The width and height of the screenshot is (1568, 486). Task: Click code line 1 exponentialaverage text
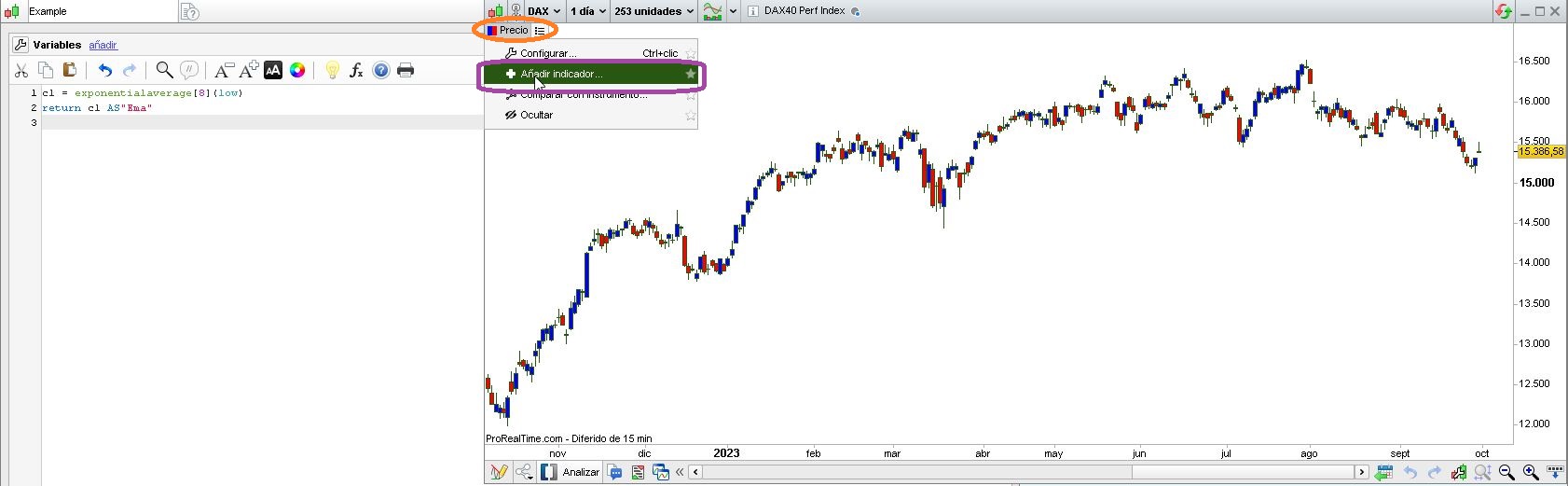pyautogui.click(x=133, y=93)
